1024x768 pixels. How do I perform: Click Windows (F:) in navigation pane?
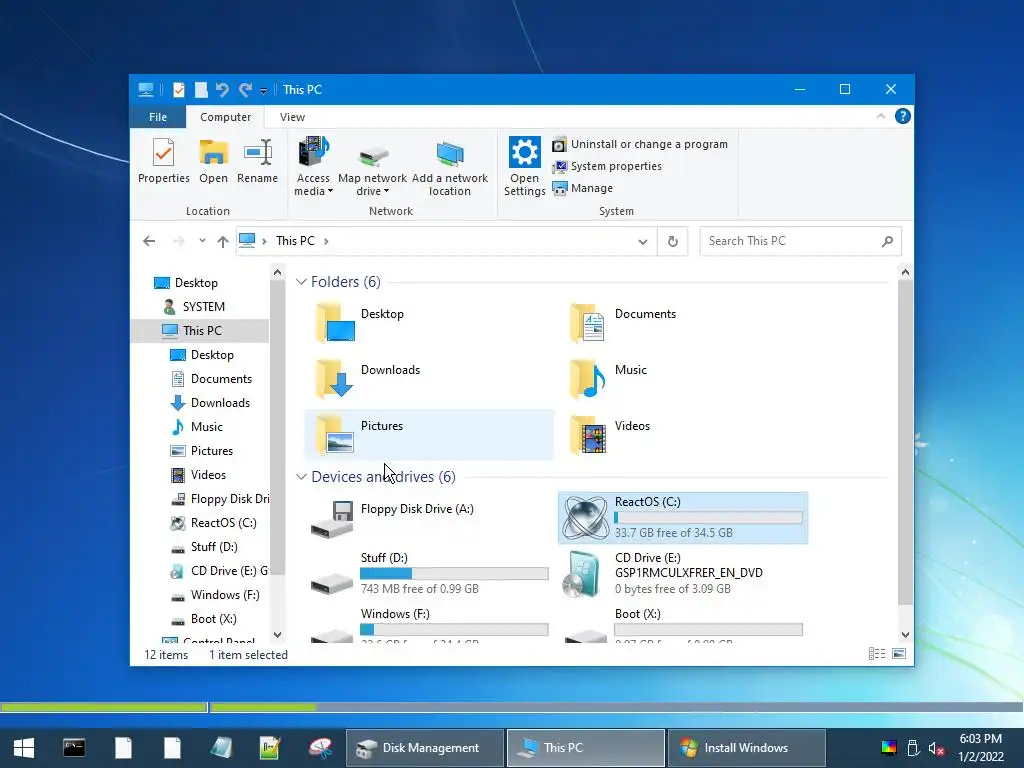pos(225,595)
